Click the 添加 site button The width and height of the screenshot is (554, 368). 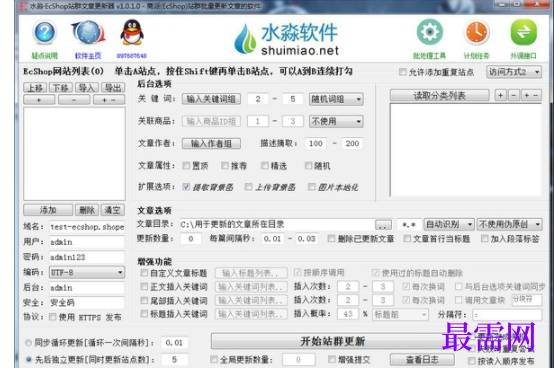[48, 210]
